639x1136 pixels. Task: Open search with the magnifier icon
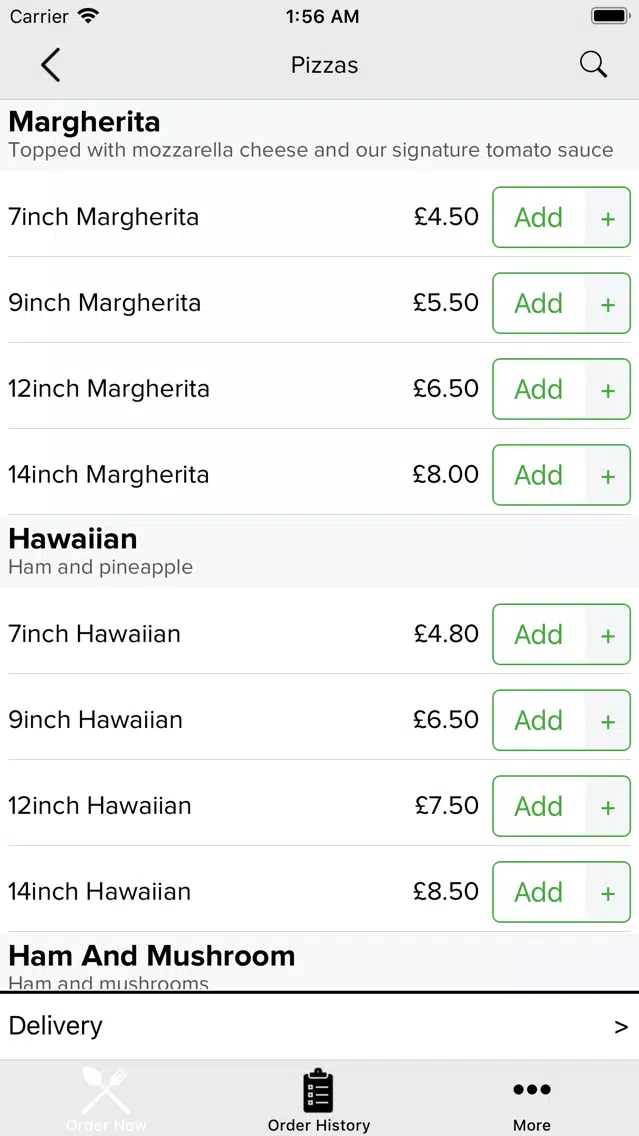tap(593, 65)
